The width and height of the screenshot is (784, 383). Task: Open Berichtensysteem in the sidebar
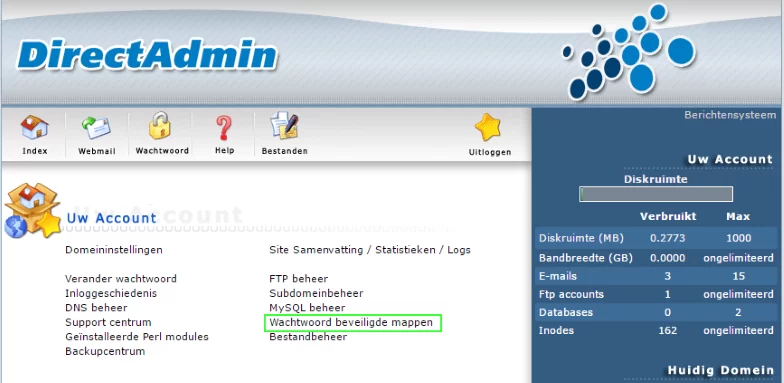(x=730, y=115)
